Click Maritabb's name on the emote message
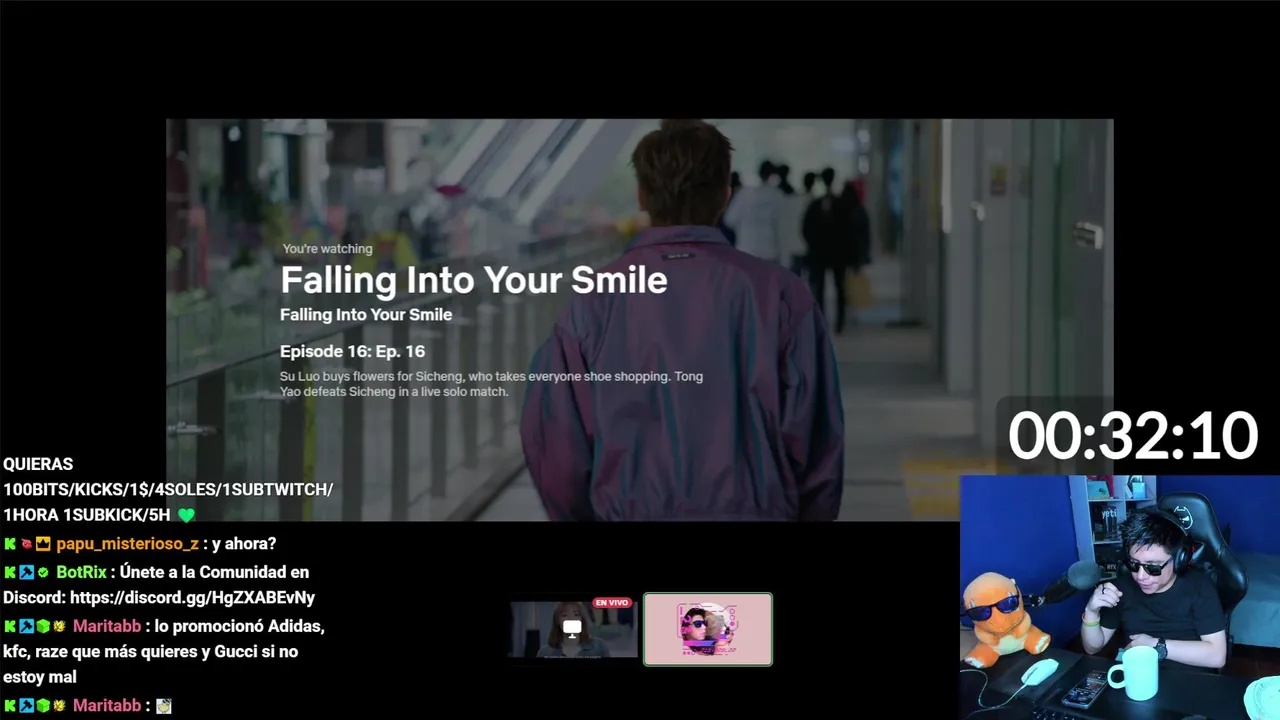 click(x=107, y=705)
